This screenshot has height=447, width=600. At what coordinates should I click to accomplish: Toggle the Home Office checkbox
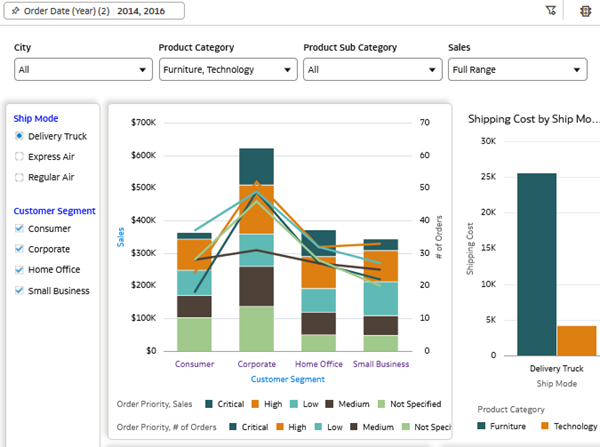click(x=20, y=270)
